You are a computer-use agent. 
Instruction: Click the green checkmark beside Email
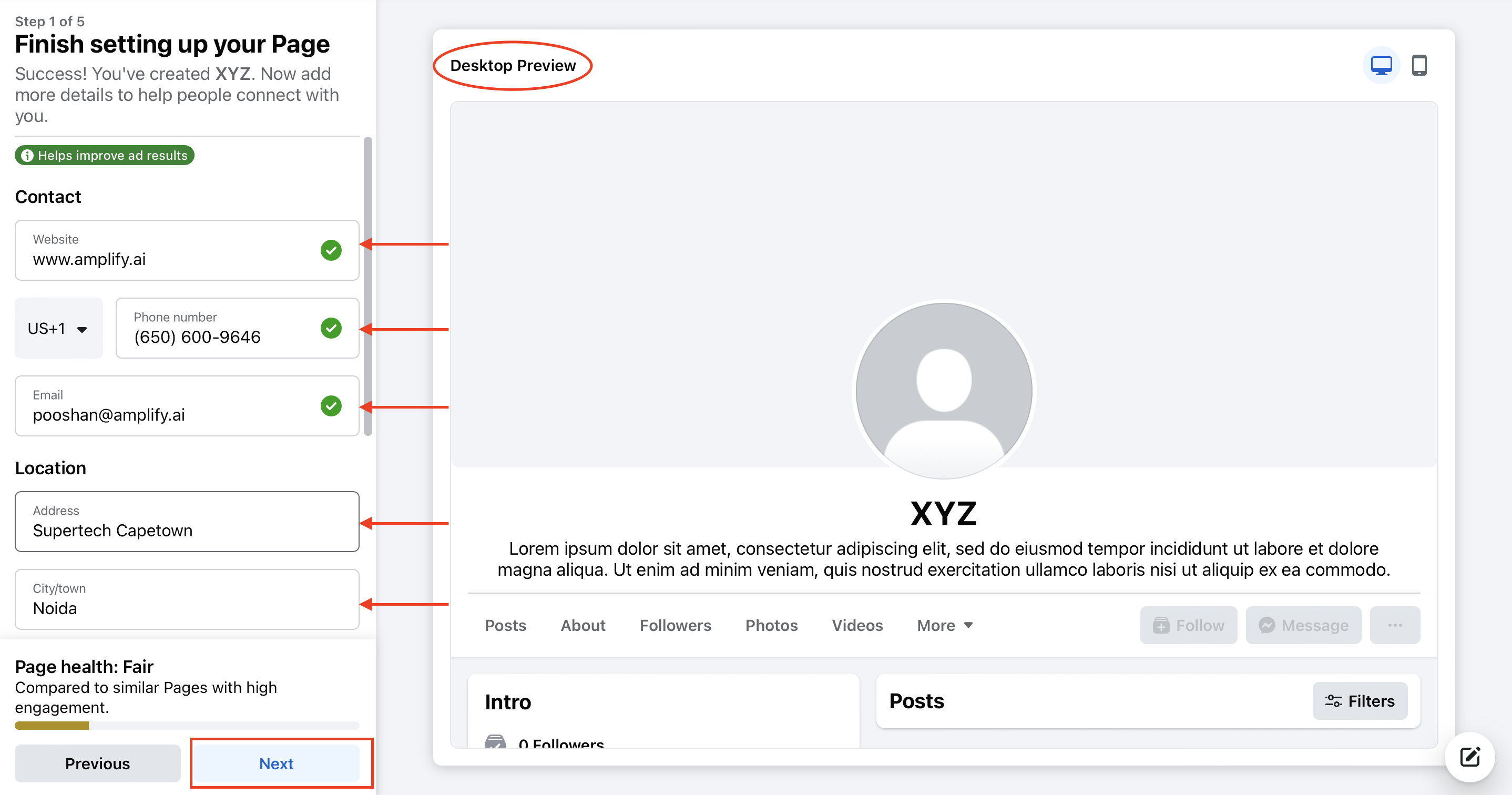coord(331,406)
